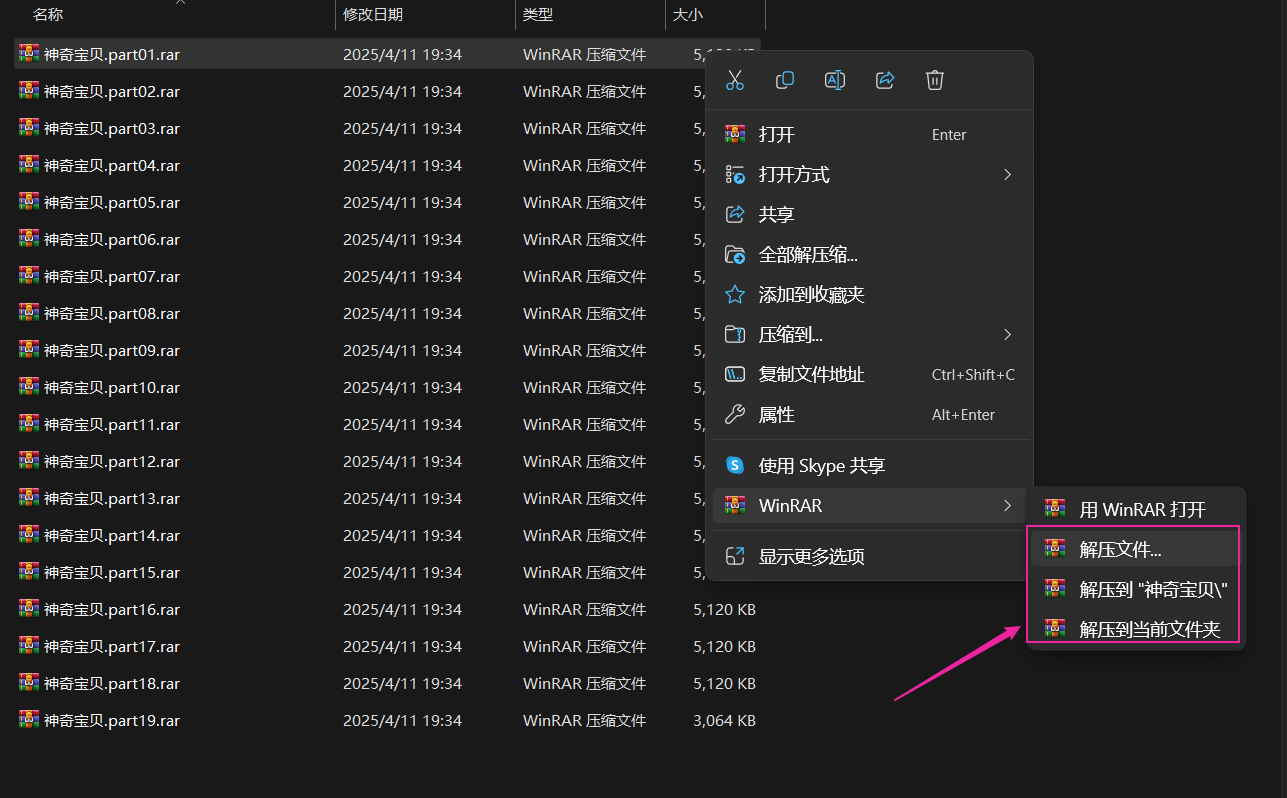
Task: Click the star icon for 添加到收藏夹
Action: (x=735, y=294)
